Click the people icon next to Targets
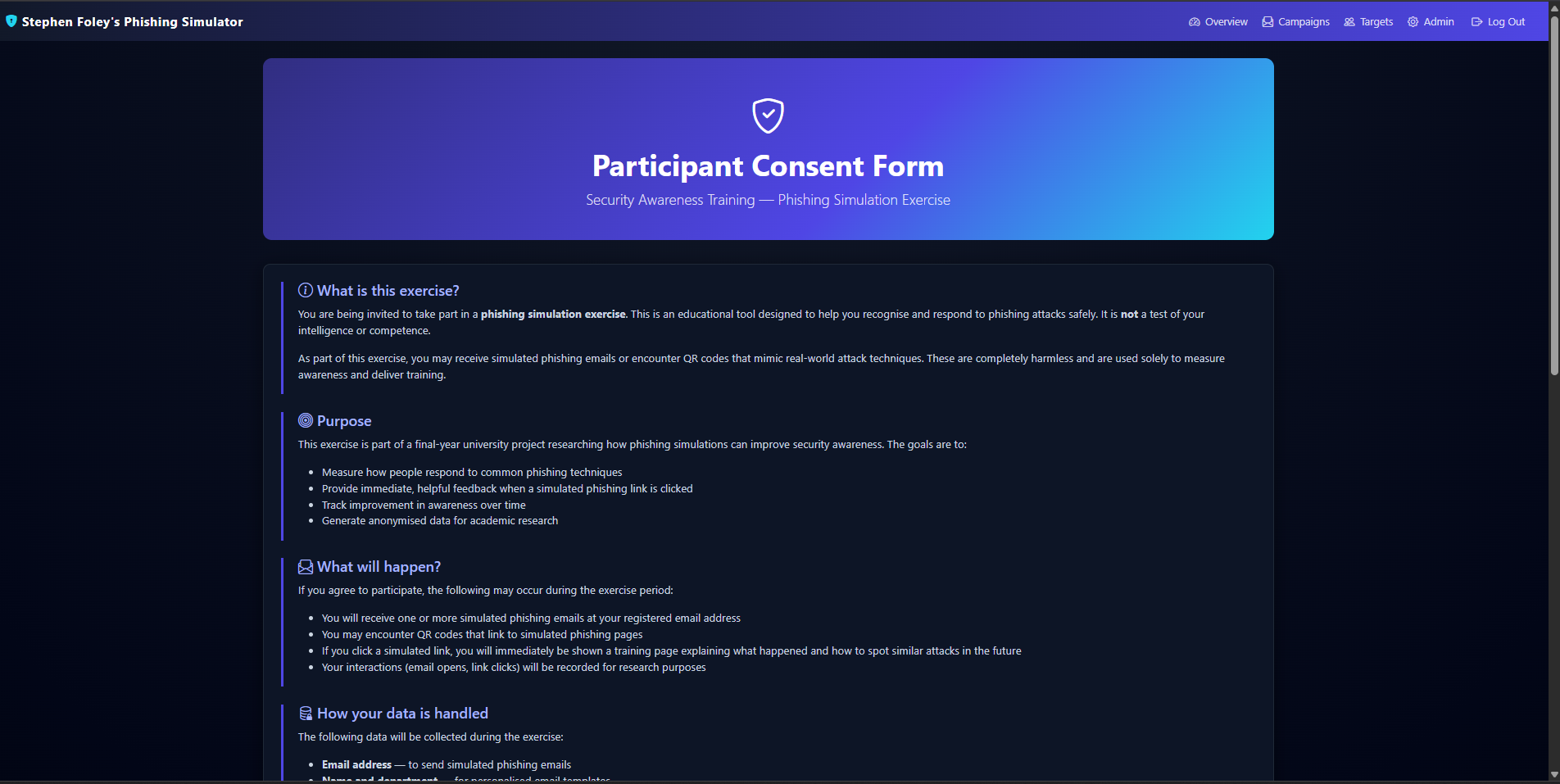The height and width of the screenshot is (784, 1560). click(x=1348, y=21)
